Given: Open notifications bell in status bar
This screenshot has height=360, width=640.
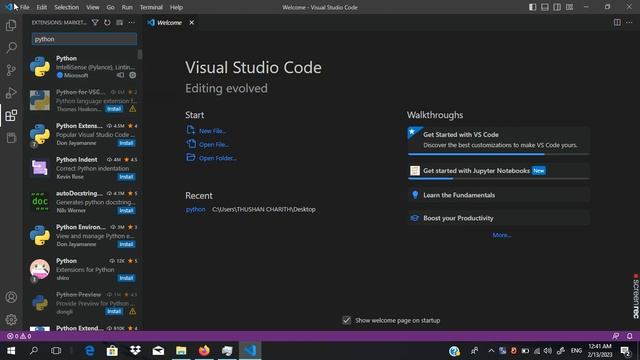Looking at the screenshot, I should [629, 336].
